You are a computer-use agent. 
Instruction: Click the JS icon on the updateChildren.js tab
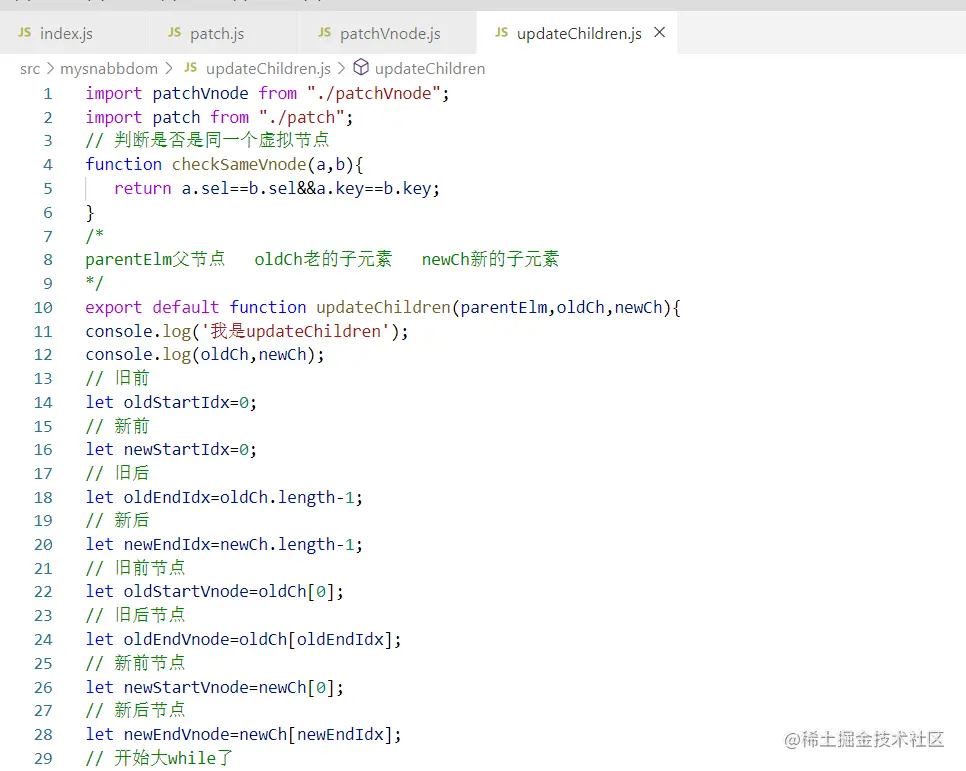pos(500,33)
